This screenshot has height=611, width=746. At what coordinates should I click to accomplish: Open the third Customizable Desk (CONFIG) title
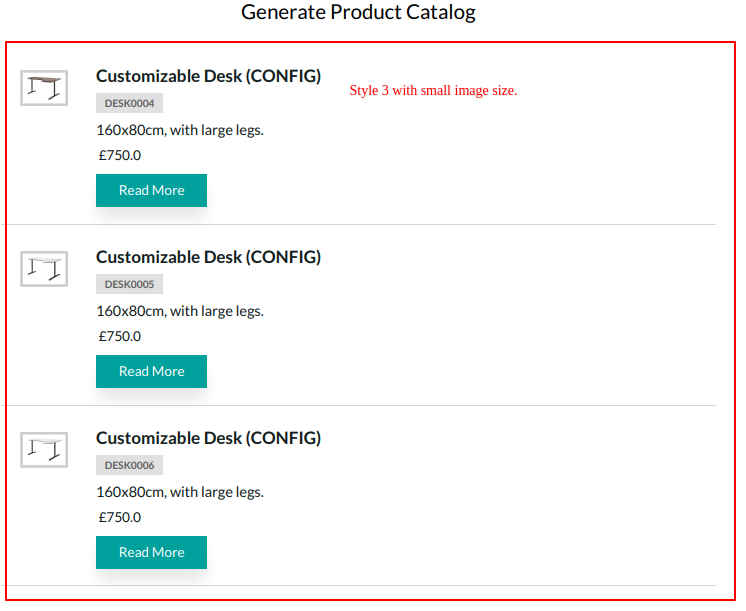[208, 438]
